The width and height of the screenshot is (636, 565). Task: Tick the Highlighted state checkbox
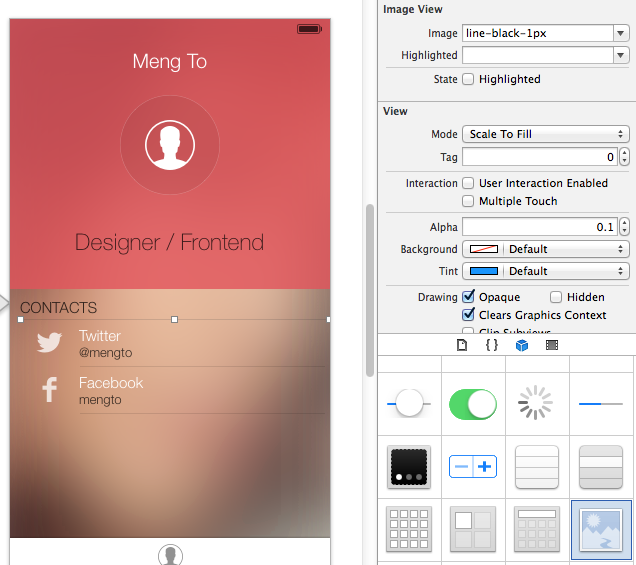468,79
